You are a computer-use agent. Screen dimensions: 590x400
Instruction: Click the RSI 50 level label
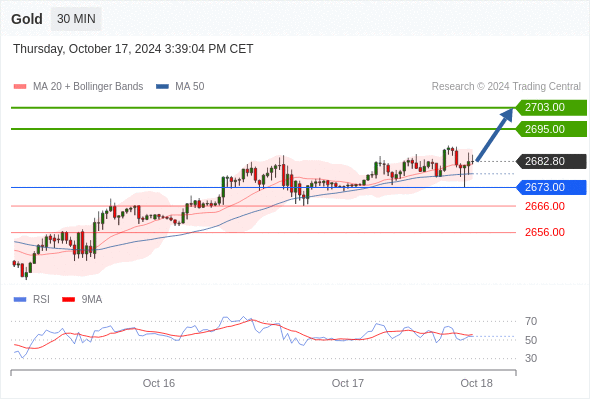click(531, 340)
